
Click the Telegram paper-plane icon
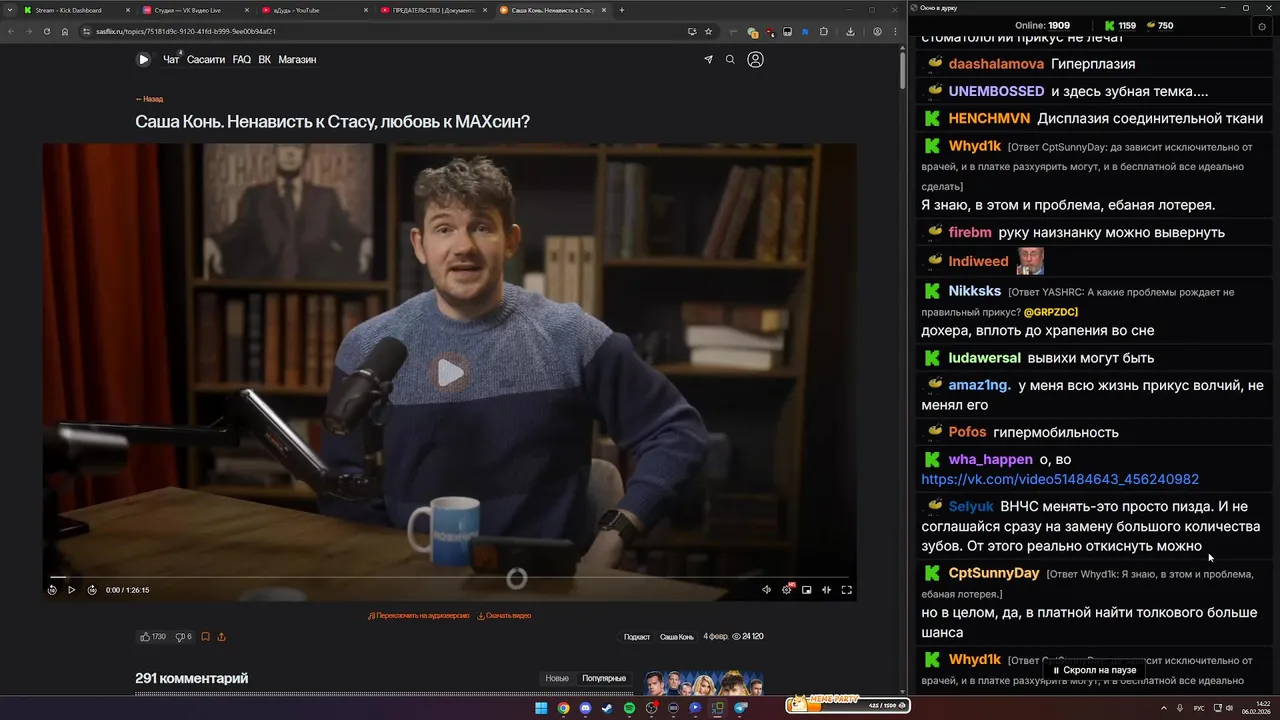708,60
